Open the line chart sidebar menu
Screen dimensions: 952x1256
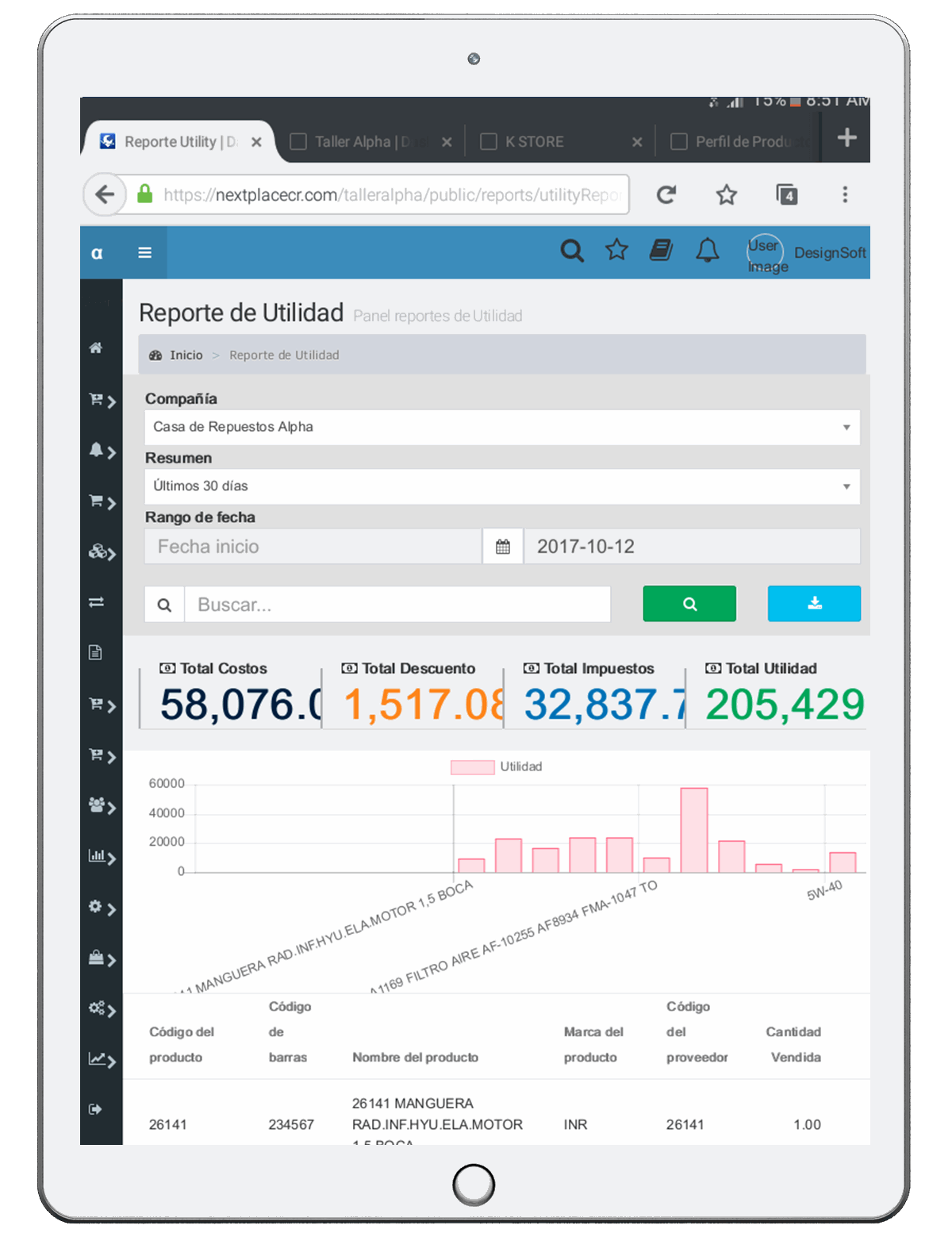click(x=97, y=1058)
